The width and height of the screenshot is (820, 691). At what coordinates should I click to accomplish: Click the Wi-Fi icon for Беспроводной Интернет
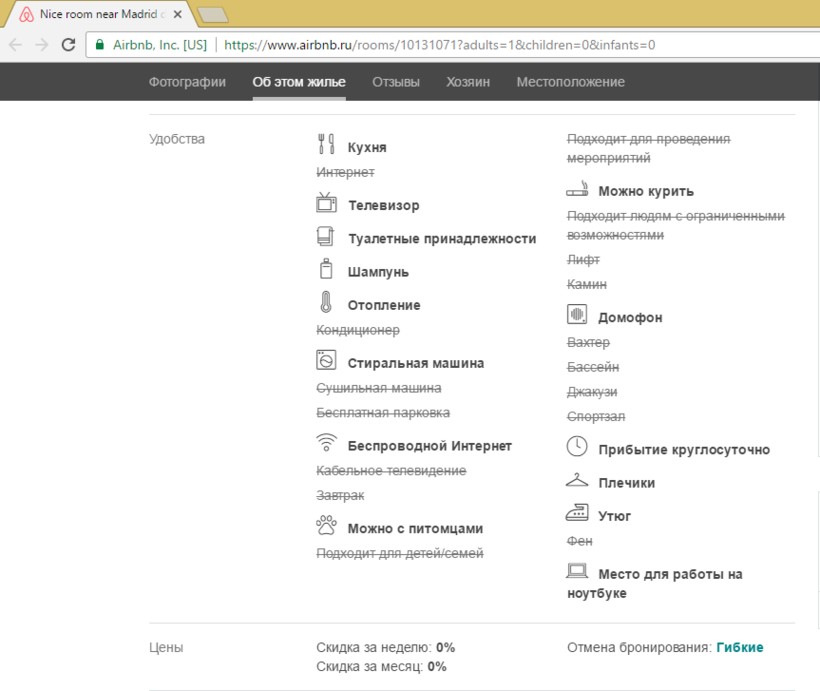tap(326, 443)
